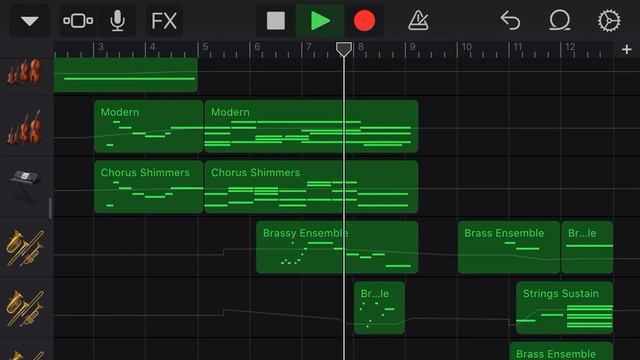Screen dimensions: 640x360
Task: Start playback with the green play button
Action: point(320,21)
